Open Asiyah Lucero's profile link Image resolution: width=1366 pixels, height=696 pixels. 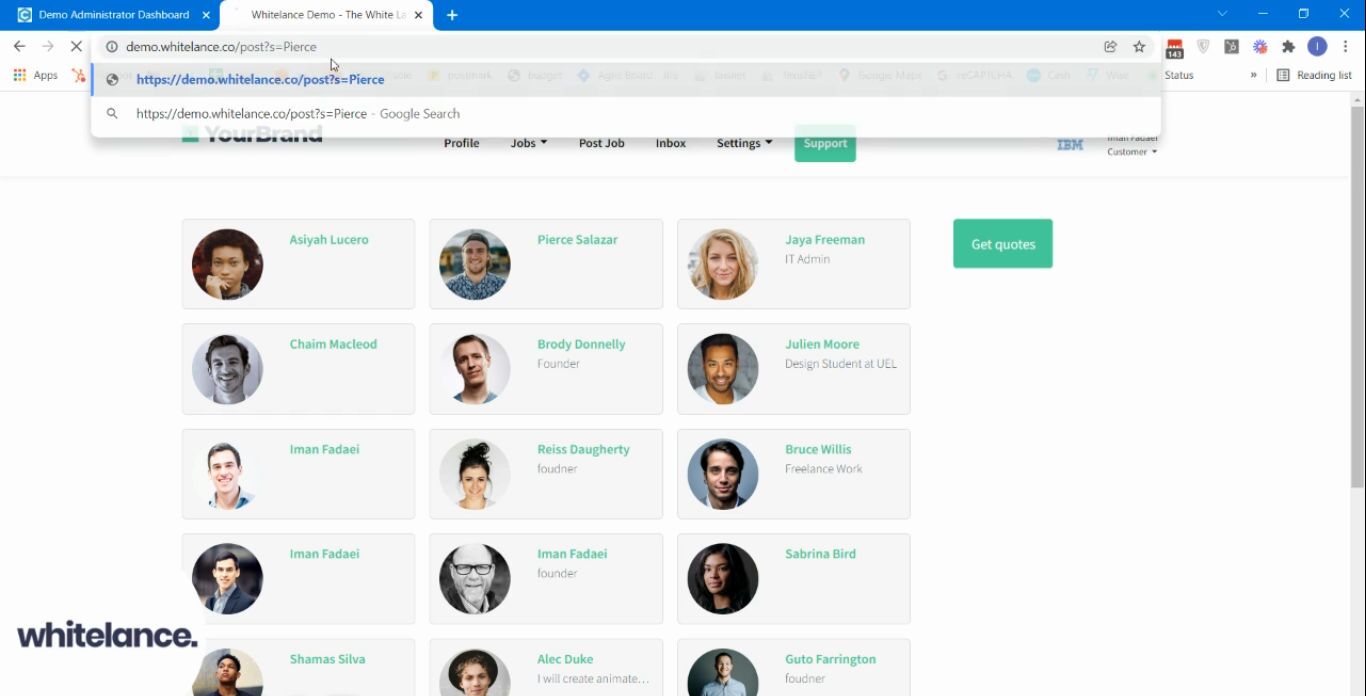[329, 240]
